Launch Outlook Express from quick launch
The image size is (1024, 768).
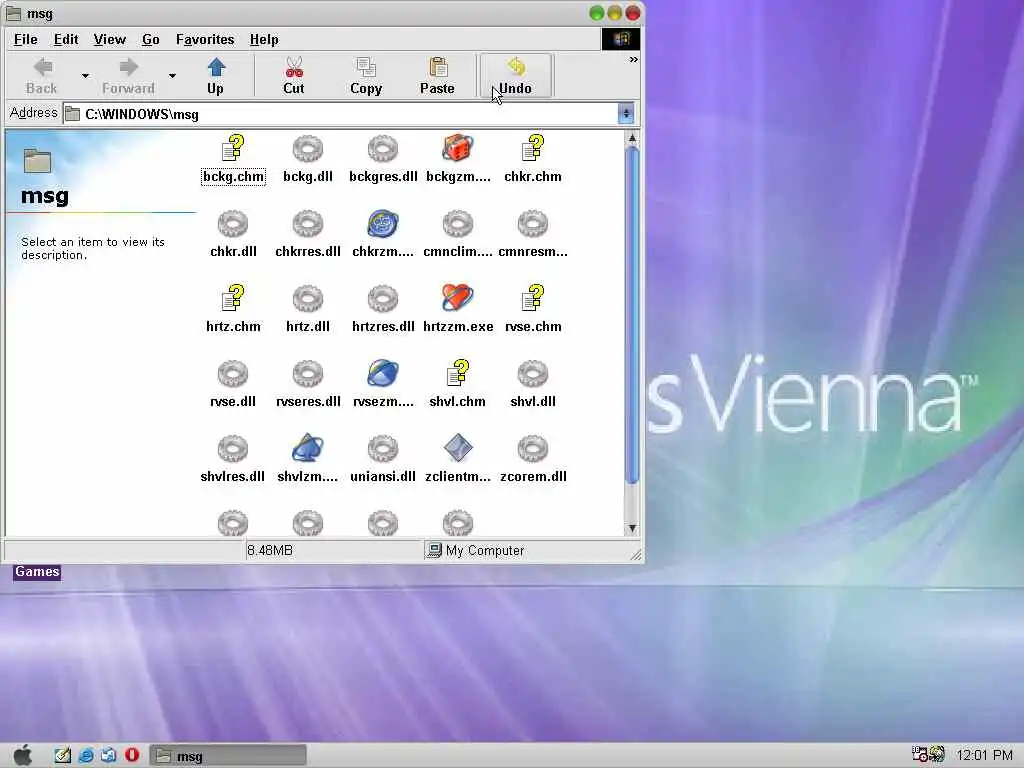[x=108, y=756]
